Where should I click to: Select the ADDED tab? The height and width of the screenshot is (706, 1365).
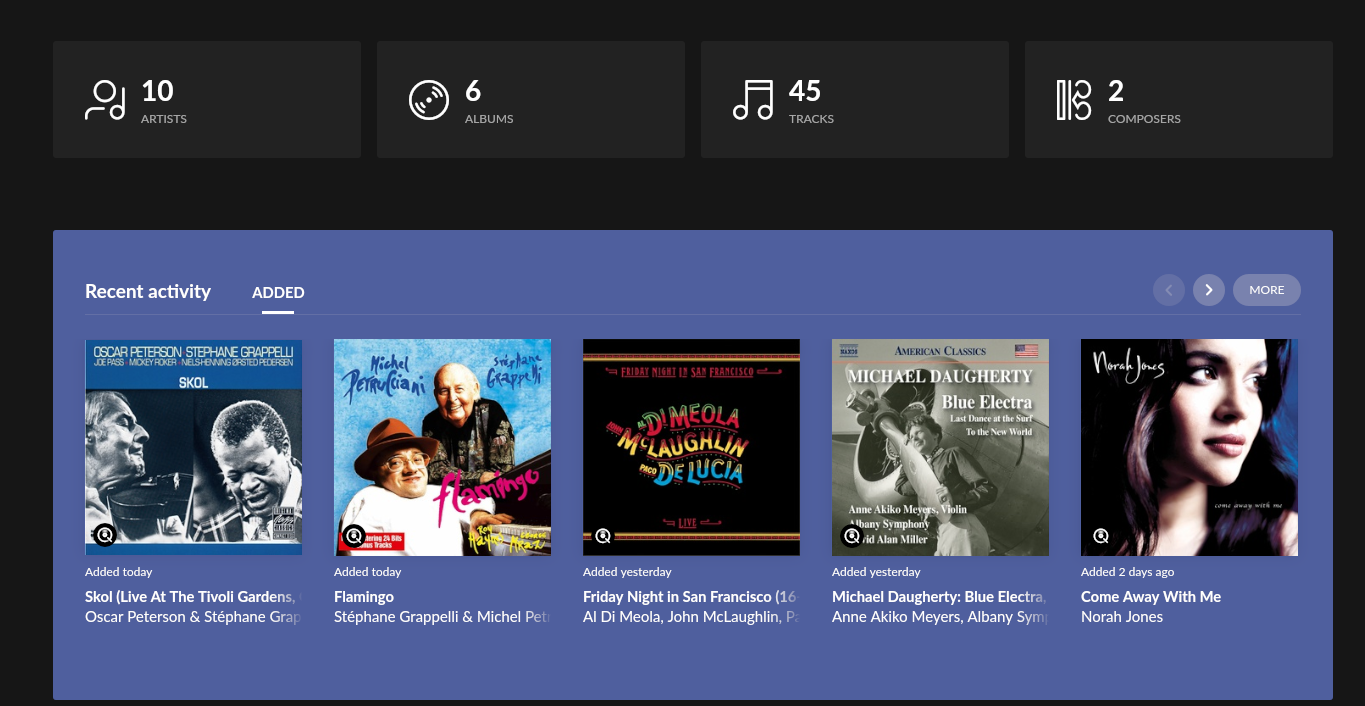(278, 293)
